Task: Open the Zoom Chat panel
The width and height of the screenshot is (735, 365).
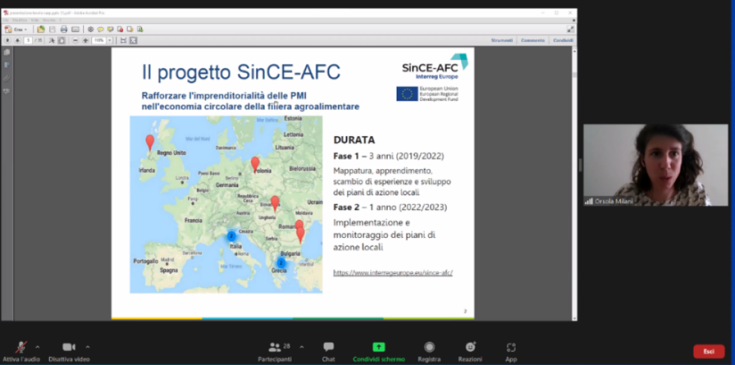Action: point(329,352)
